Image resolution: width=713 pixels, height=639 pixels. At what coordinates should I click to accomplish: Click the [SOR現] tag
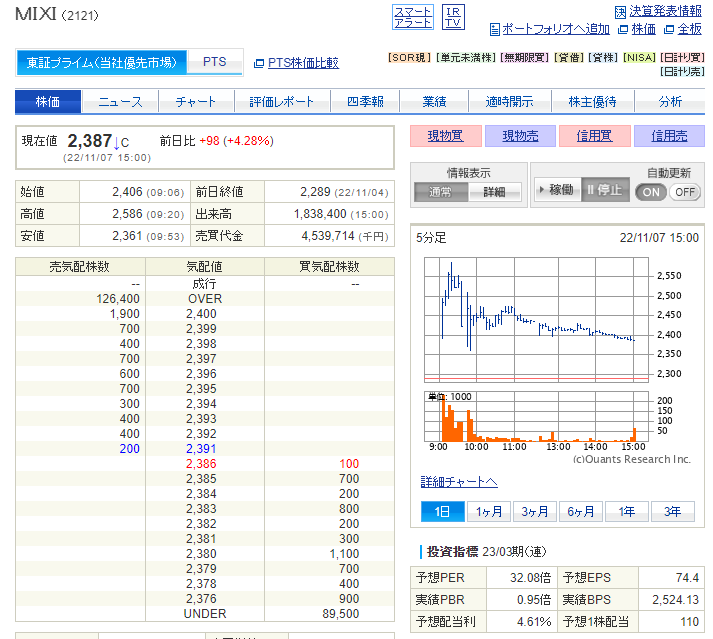point(409,58)
